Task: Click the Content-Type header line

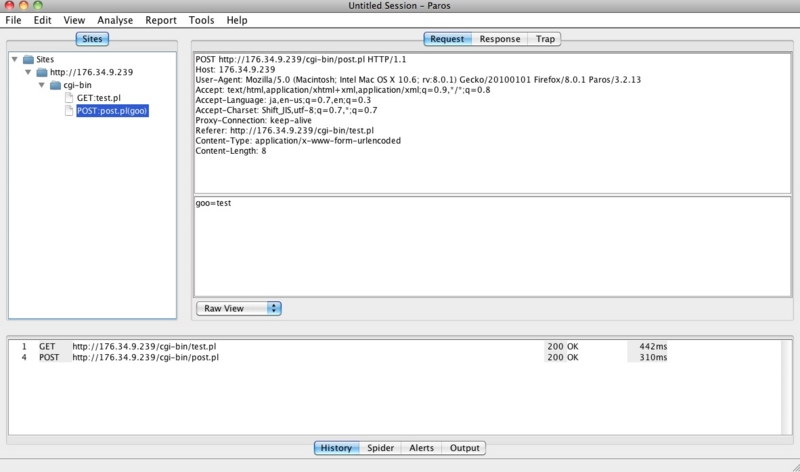Action: pos(298,141)
